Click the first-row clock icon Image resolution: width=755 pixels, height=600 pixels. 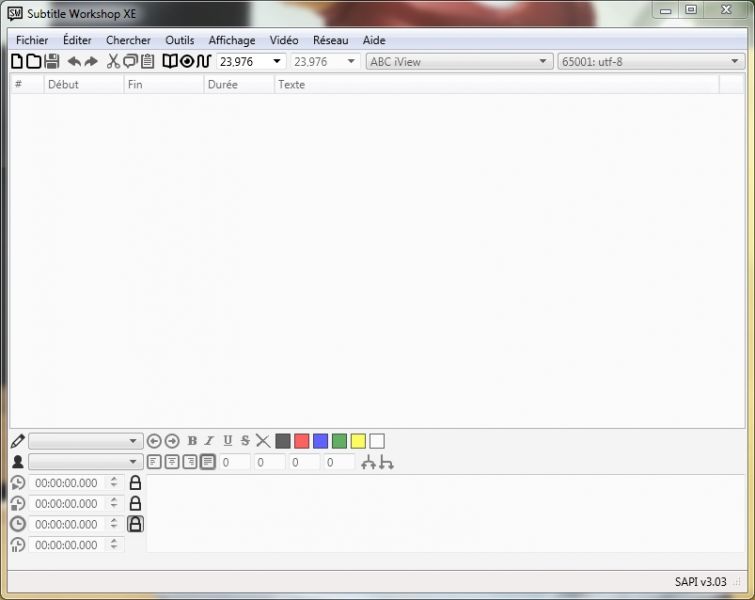pos(18,483)
